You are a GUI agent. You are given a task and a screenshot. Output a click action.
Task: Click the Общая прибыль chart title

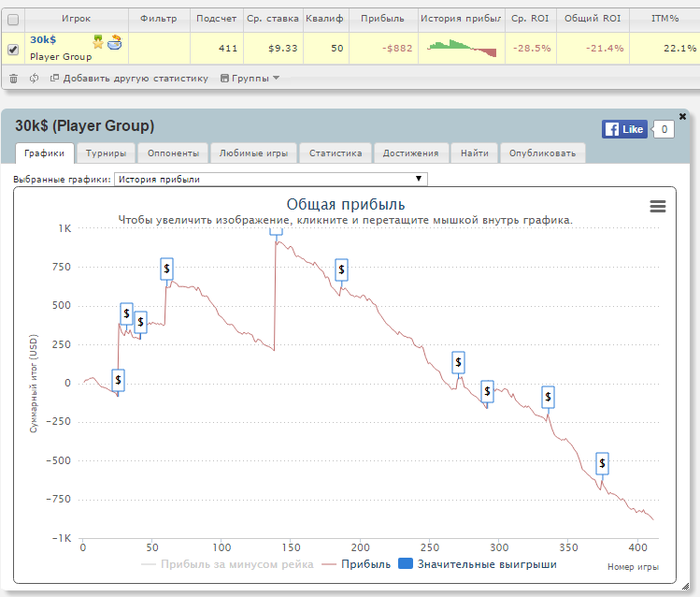tap(346, 205)
